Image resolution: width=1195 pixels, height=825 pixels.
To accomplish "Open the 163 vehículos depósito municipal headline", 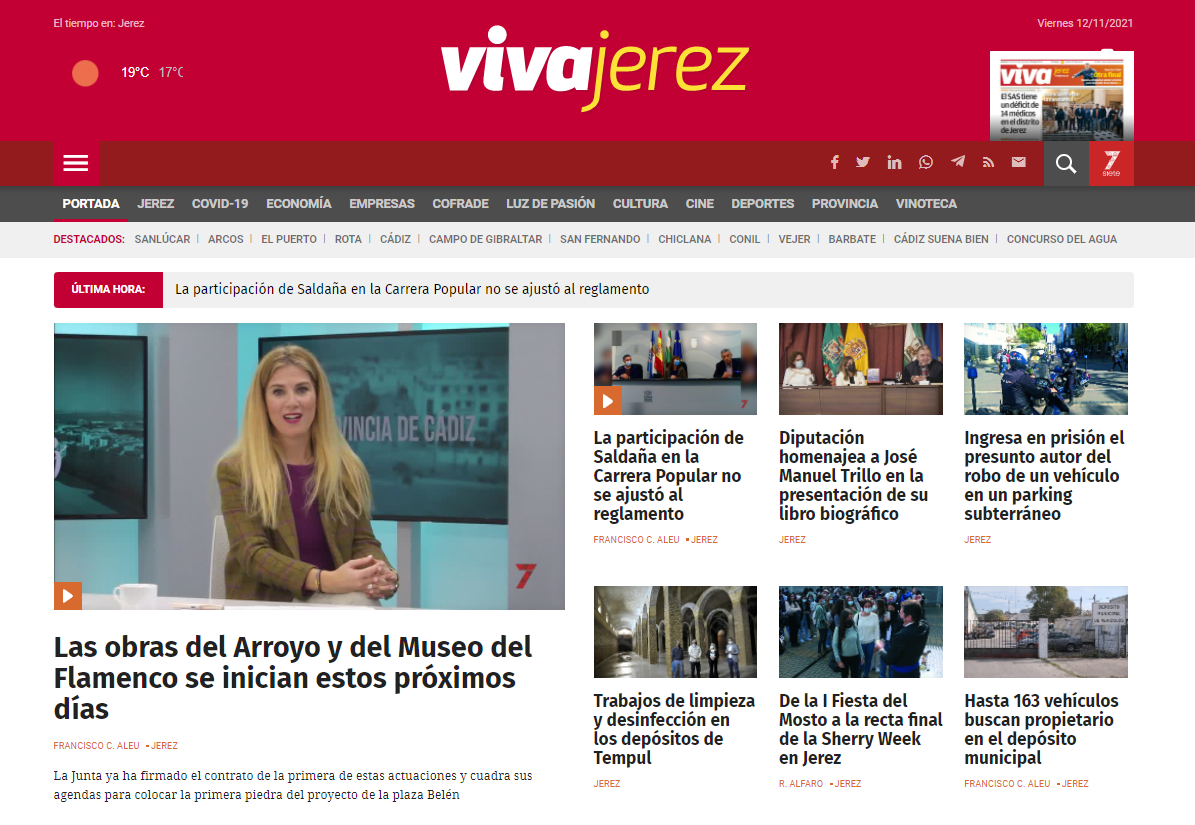I will click(1041, 729).
